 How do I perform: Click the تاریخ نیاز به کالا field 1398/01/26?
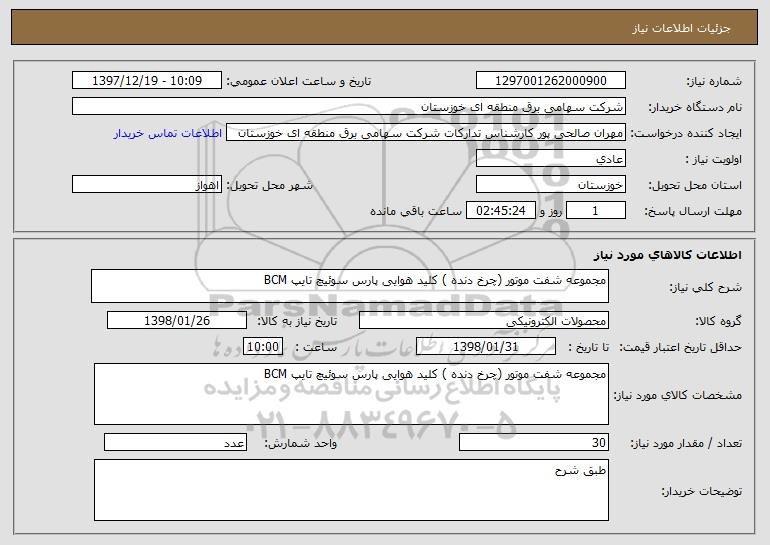point(177,321)
